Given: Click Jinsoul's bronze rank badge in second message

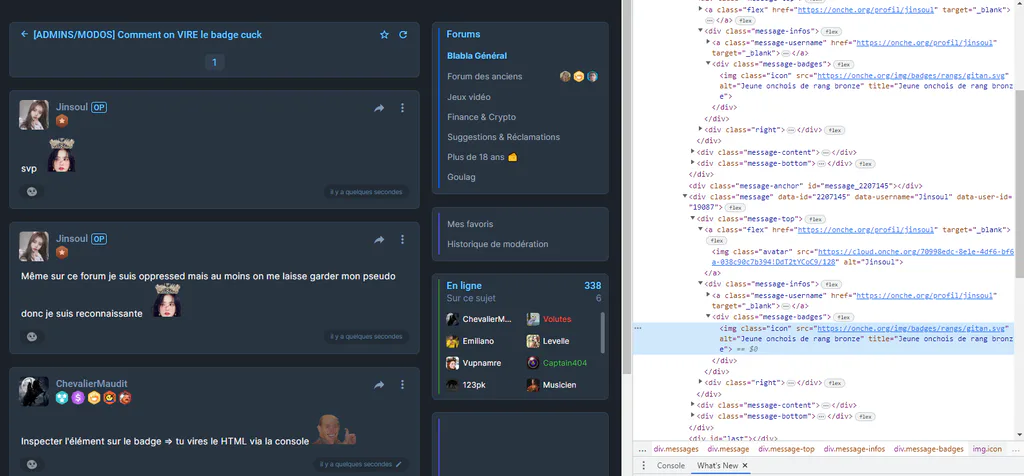Looking at the screenshot, I should click(61, 253).
